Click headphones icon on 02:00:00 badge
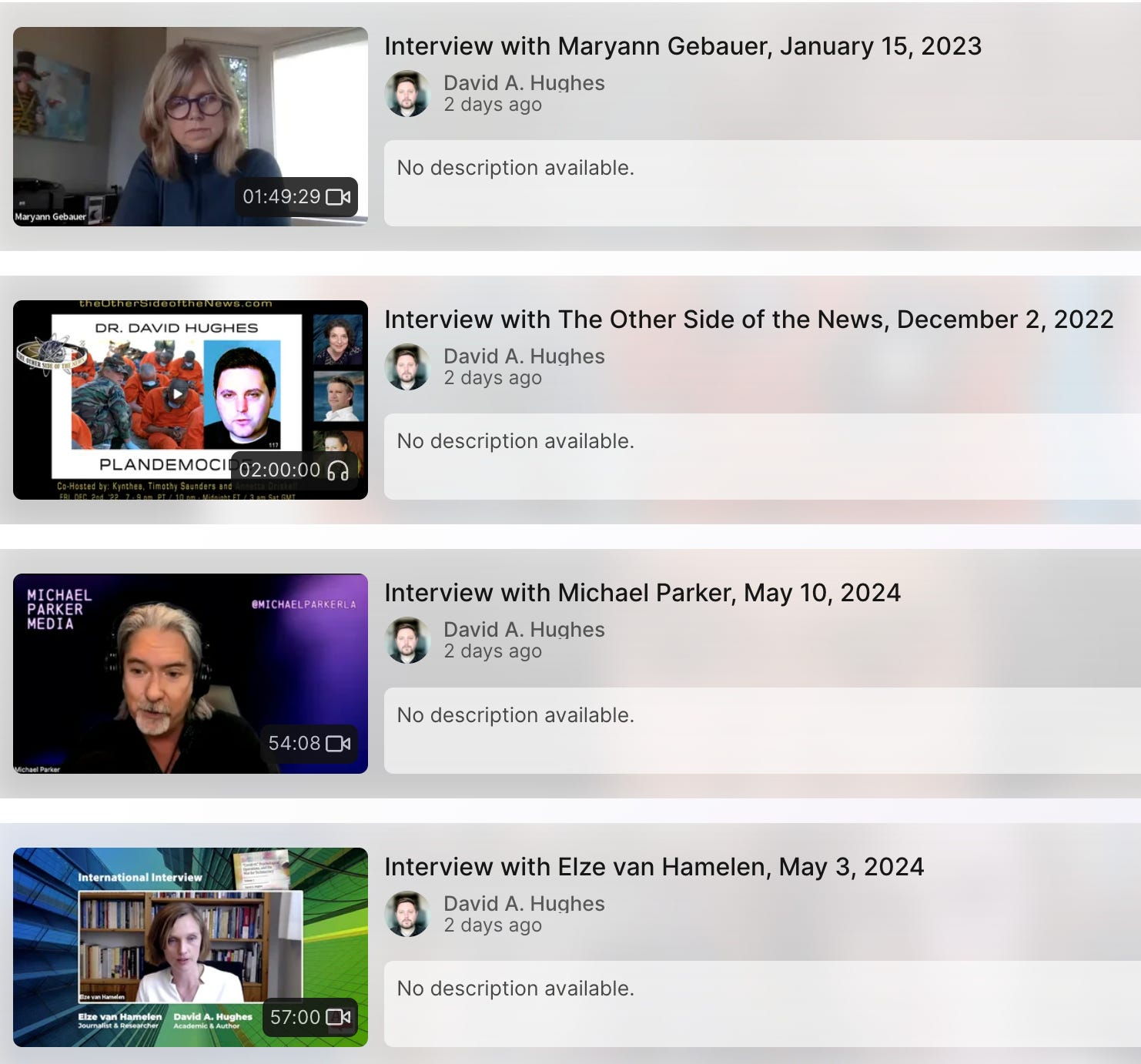The image size is (1141, 1064). point(338,470)
